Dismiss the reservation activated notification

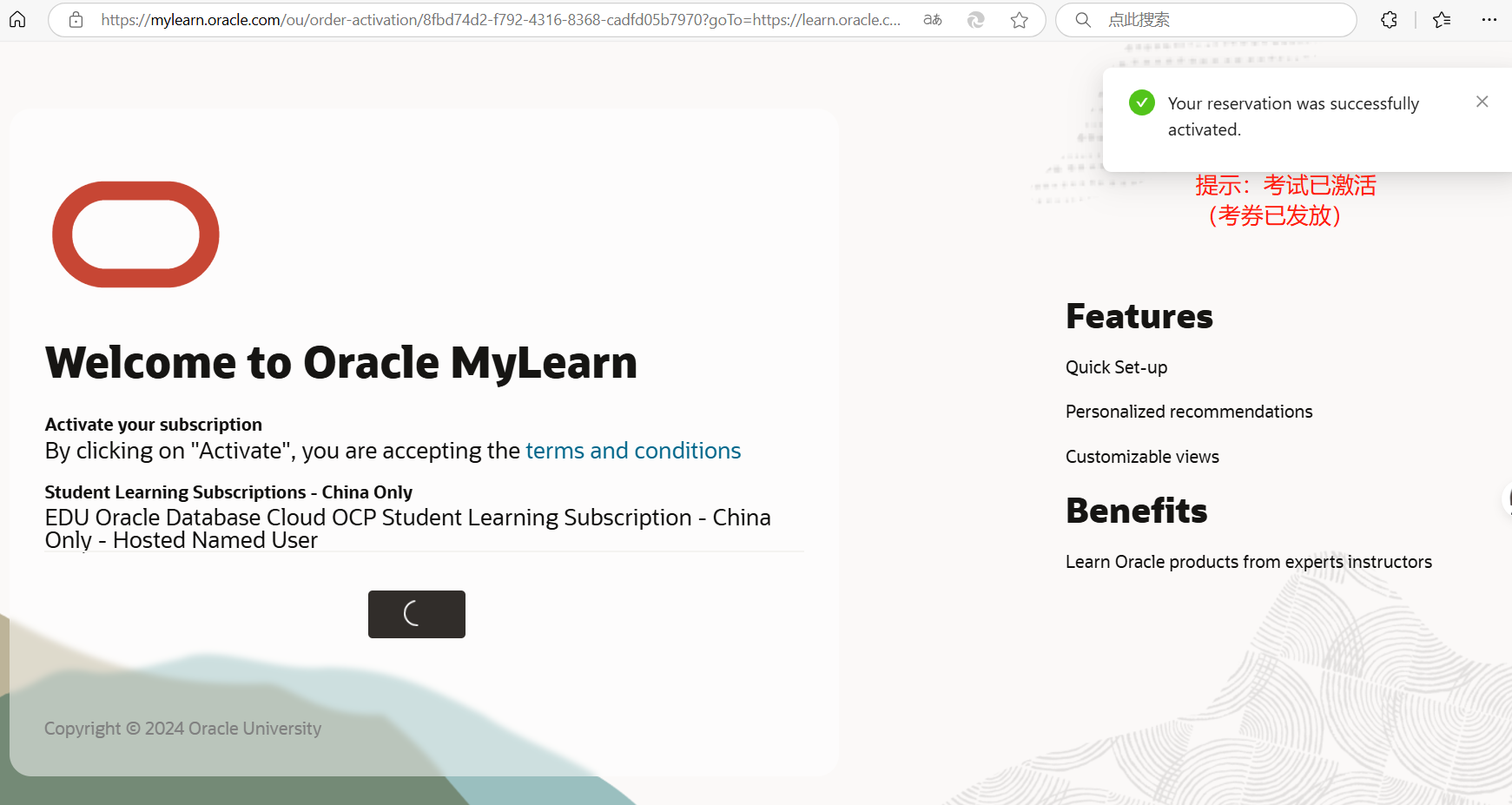pyautogui.click(x=1482, y=102)
